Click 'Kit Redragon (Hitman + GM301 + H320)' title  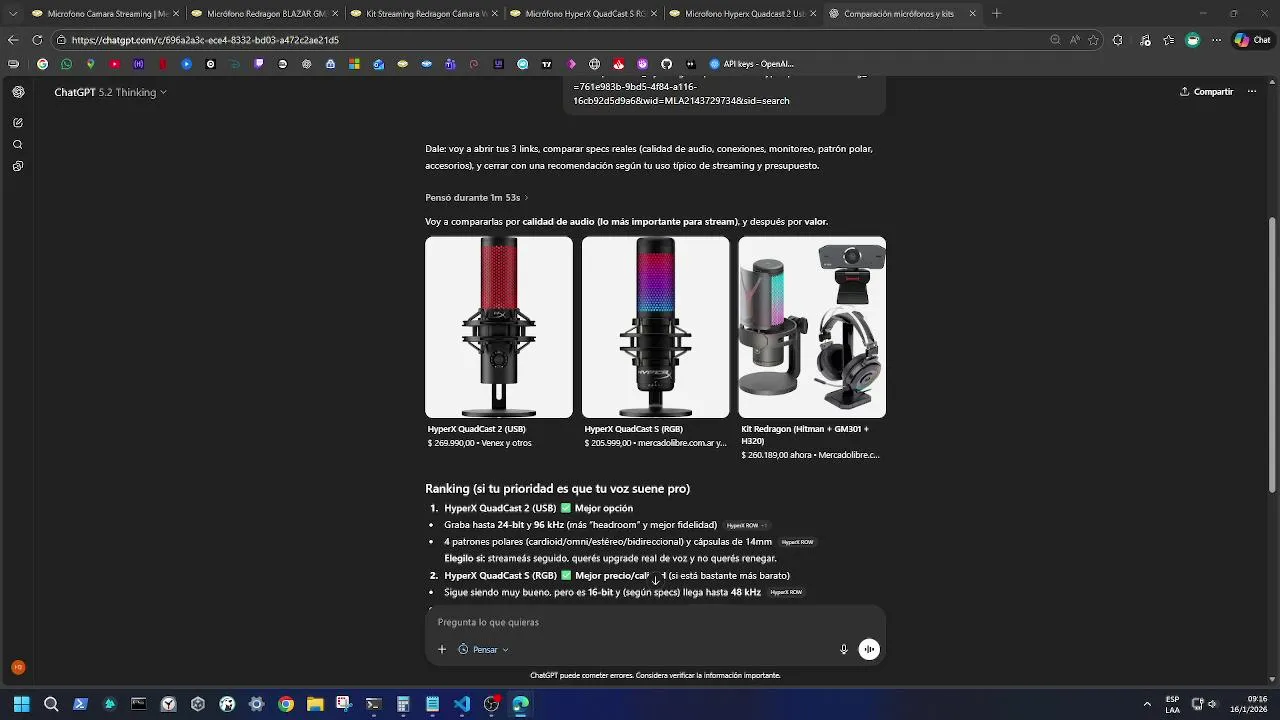point(805,435)
